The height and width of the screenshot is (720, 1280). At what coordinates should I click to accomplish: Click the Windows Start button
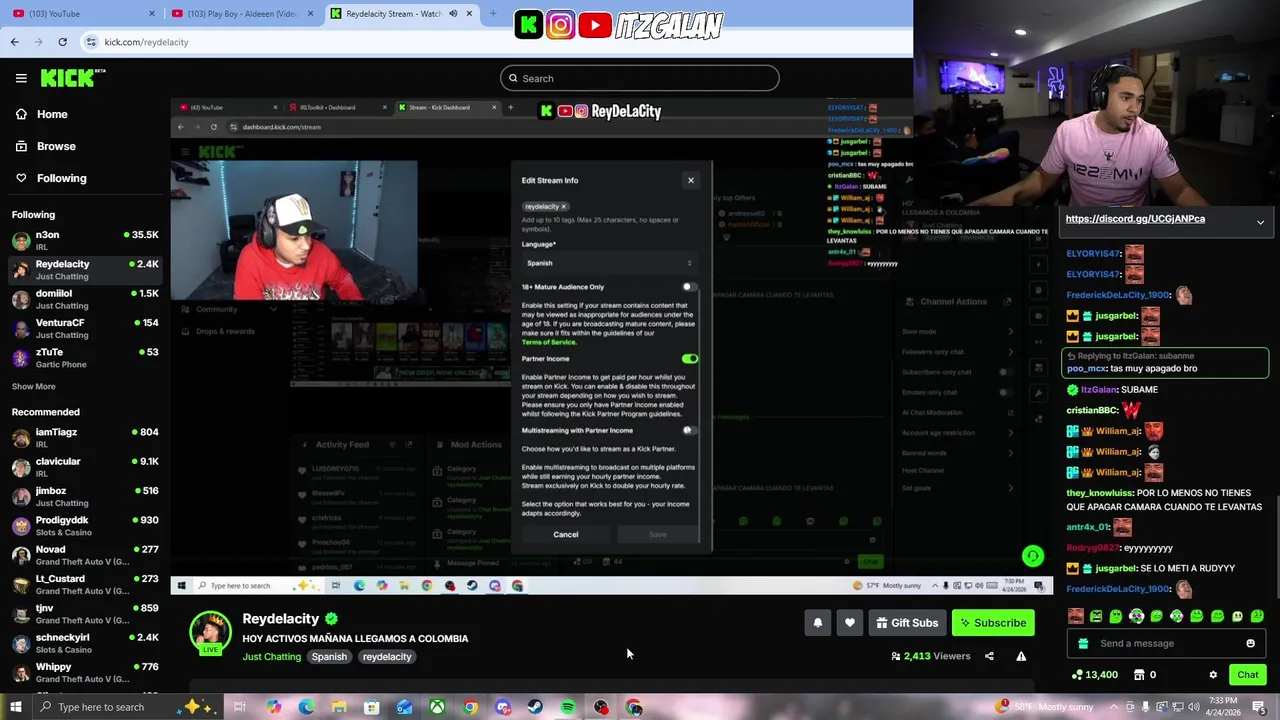[x=15, y=707]
